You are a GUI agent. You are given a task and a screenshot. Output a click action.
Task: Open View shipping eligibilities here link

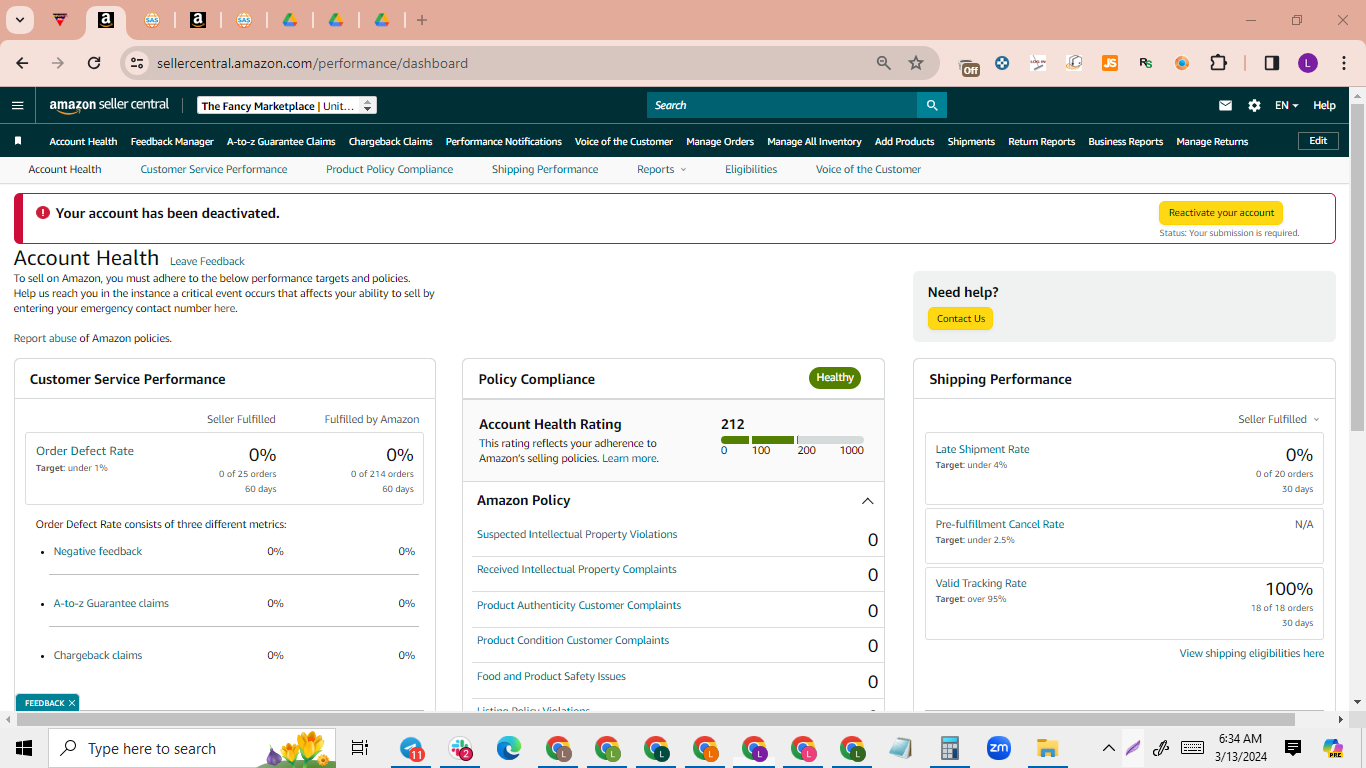click(x=1252, y=653)
